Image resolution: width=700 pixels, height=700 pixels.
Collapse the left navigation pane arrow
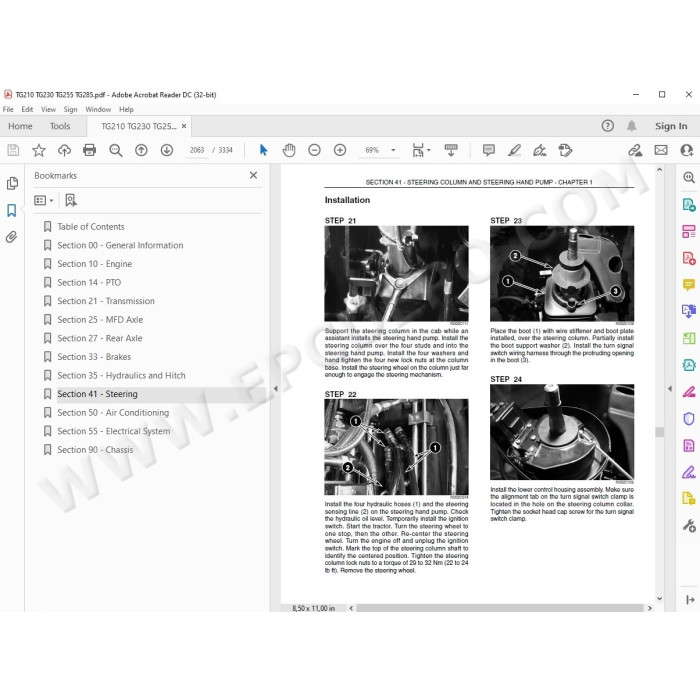pyautogui.click(x=275, y=389)
